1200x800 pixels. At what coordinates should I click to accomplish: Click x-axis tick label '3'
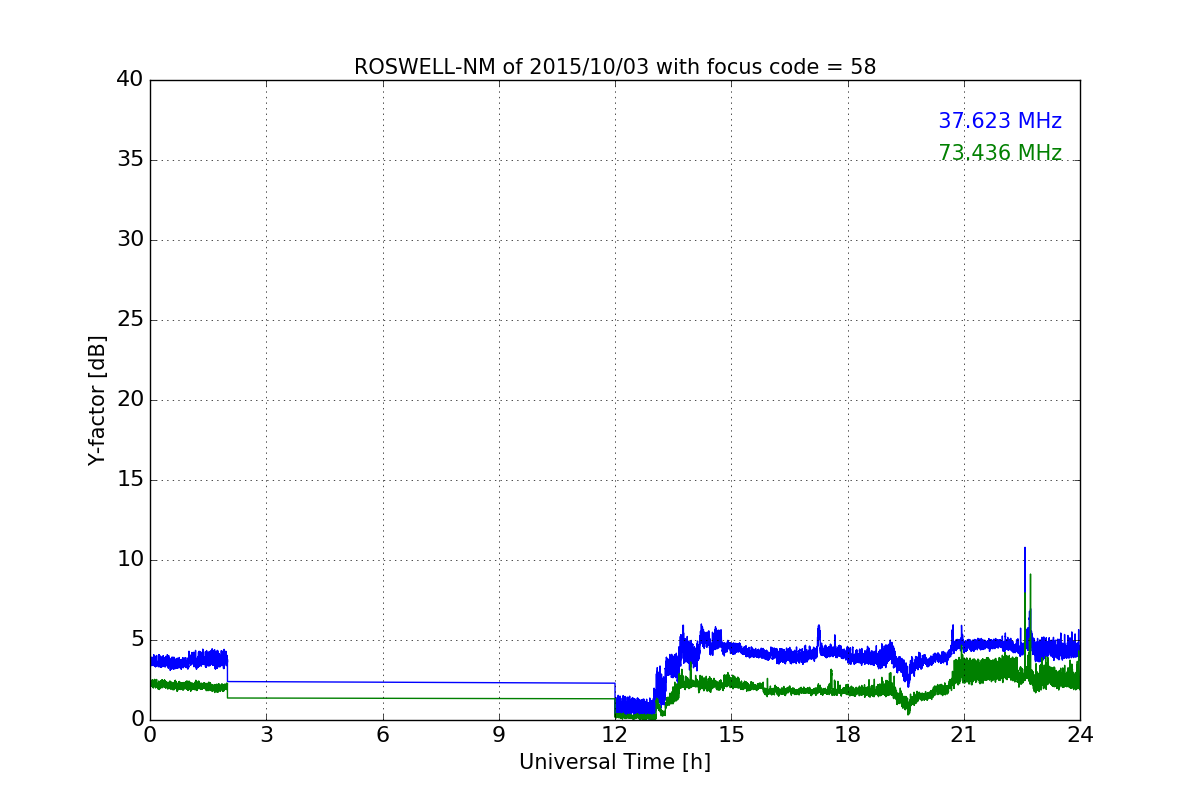coord(266,735)
